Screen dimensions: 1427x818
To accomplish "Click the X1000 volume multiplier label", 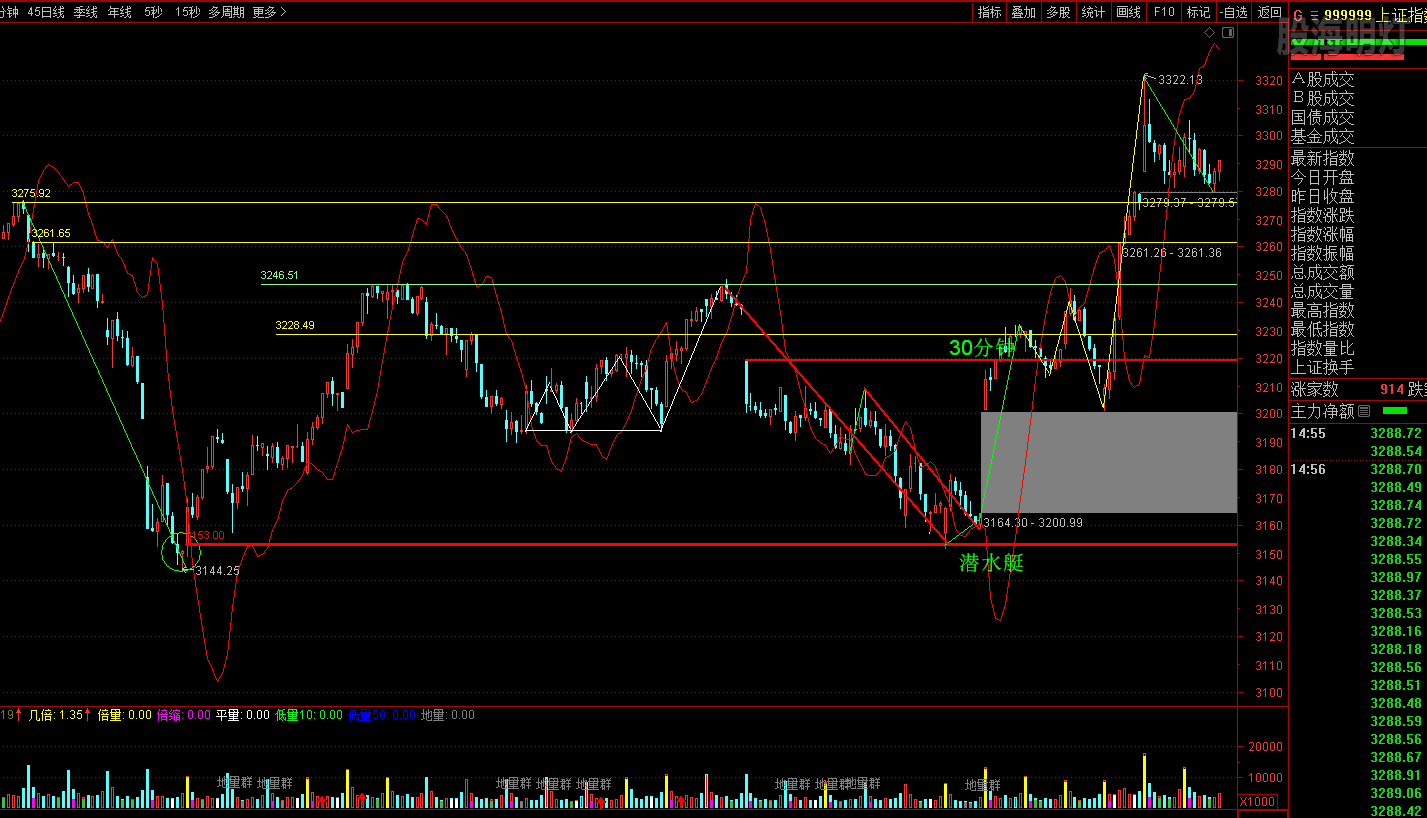I will 1257,801.
